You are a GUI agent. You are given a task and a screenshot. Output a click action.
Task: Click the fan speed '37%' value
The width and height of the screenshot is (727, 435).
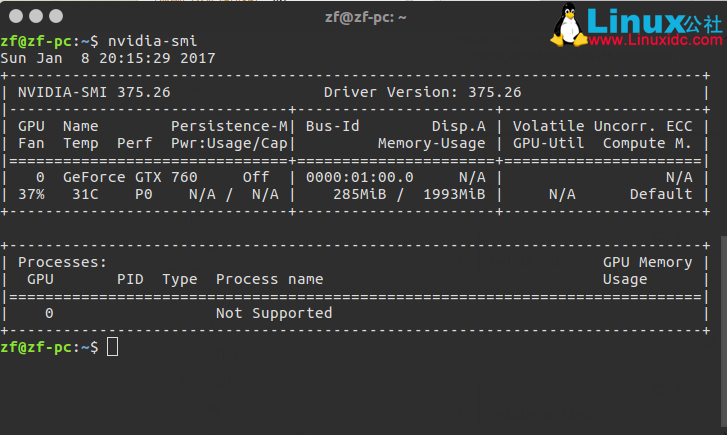32,194
